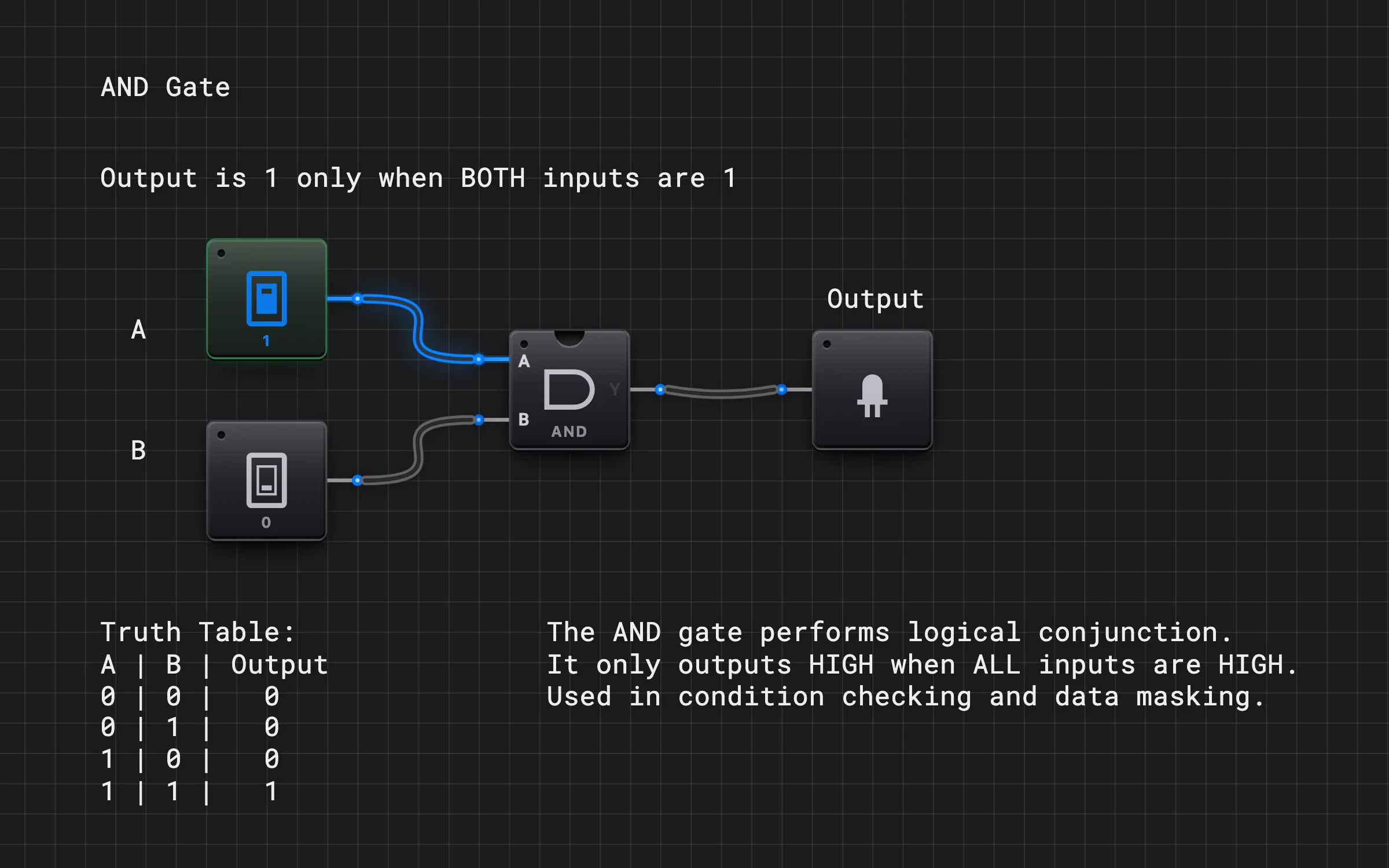Select the 'Truth Table:' heading
1389x868 pixels.
(197, 632)
